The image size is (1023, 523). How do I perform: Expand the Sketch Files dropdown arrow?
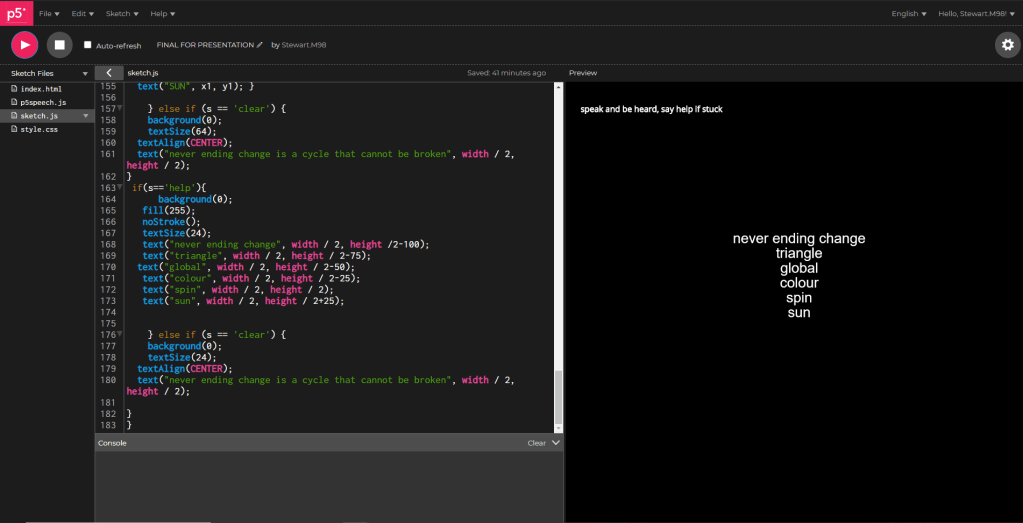85,74
